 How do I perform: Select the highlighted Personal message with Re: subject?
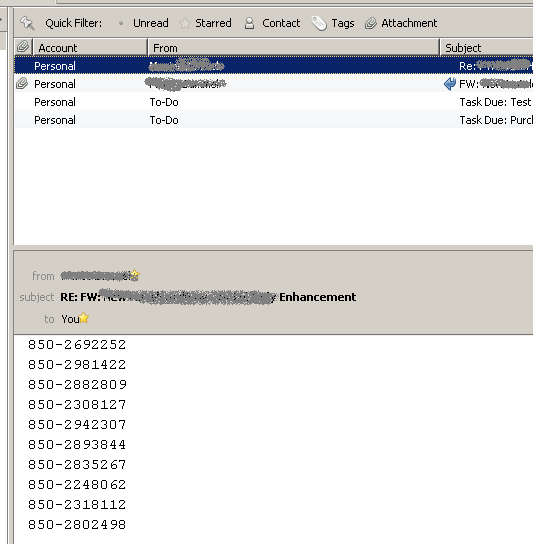(273, 66)
